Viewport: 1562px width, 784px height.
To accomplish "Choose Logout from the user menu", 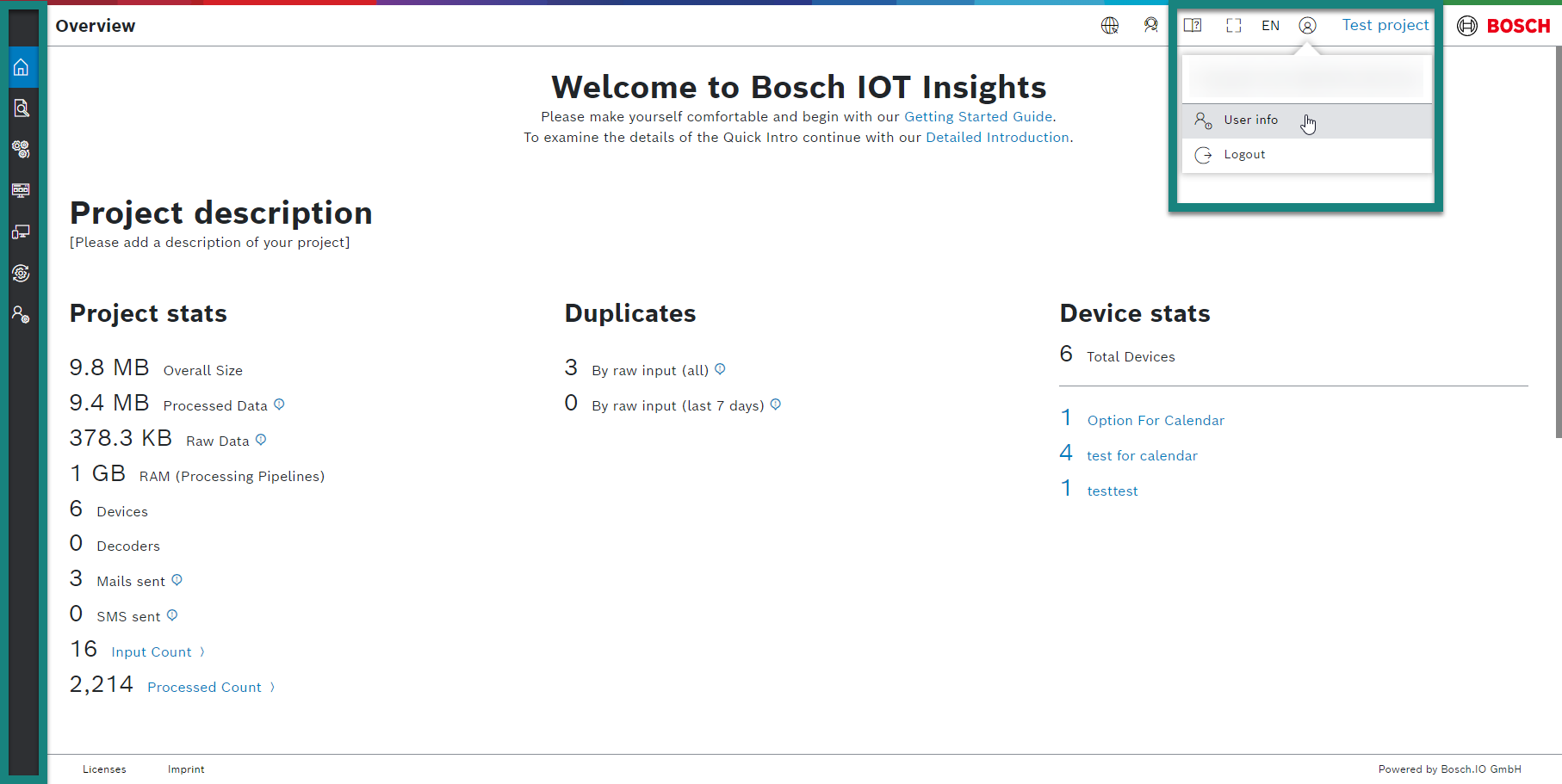I will tap(1244, 155).
